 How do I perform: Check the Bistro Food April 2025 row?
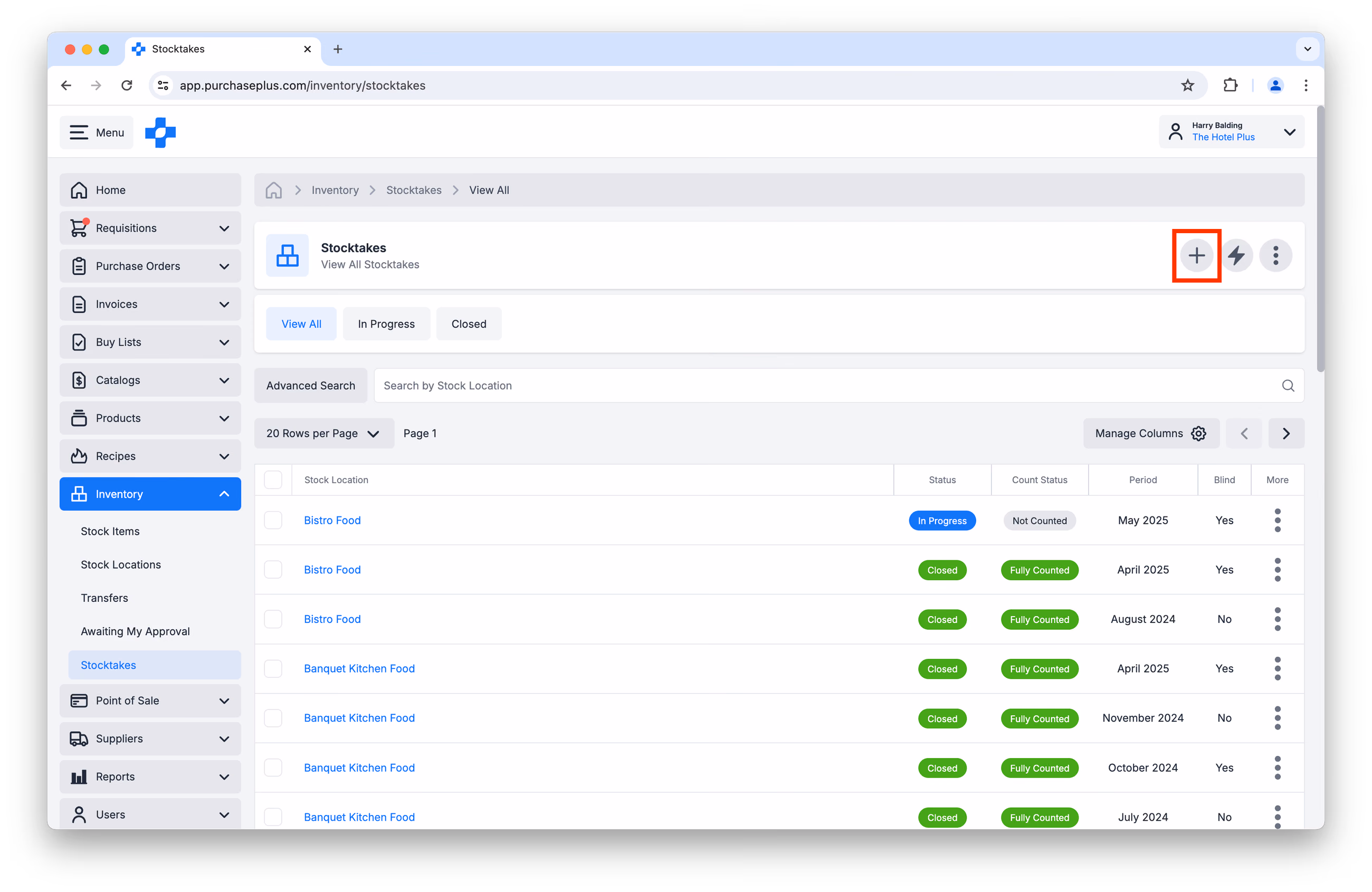pos(273,570)
